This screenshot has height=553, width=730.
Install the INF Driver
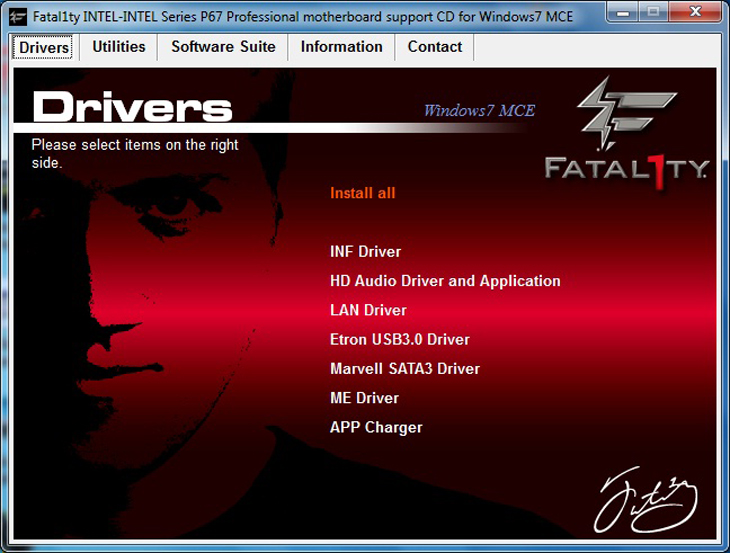click(x=365, y=252)
